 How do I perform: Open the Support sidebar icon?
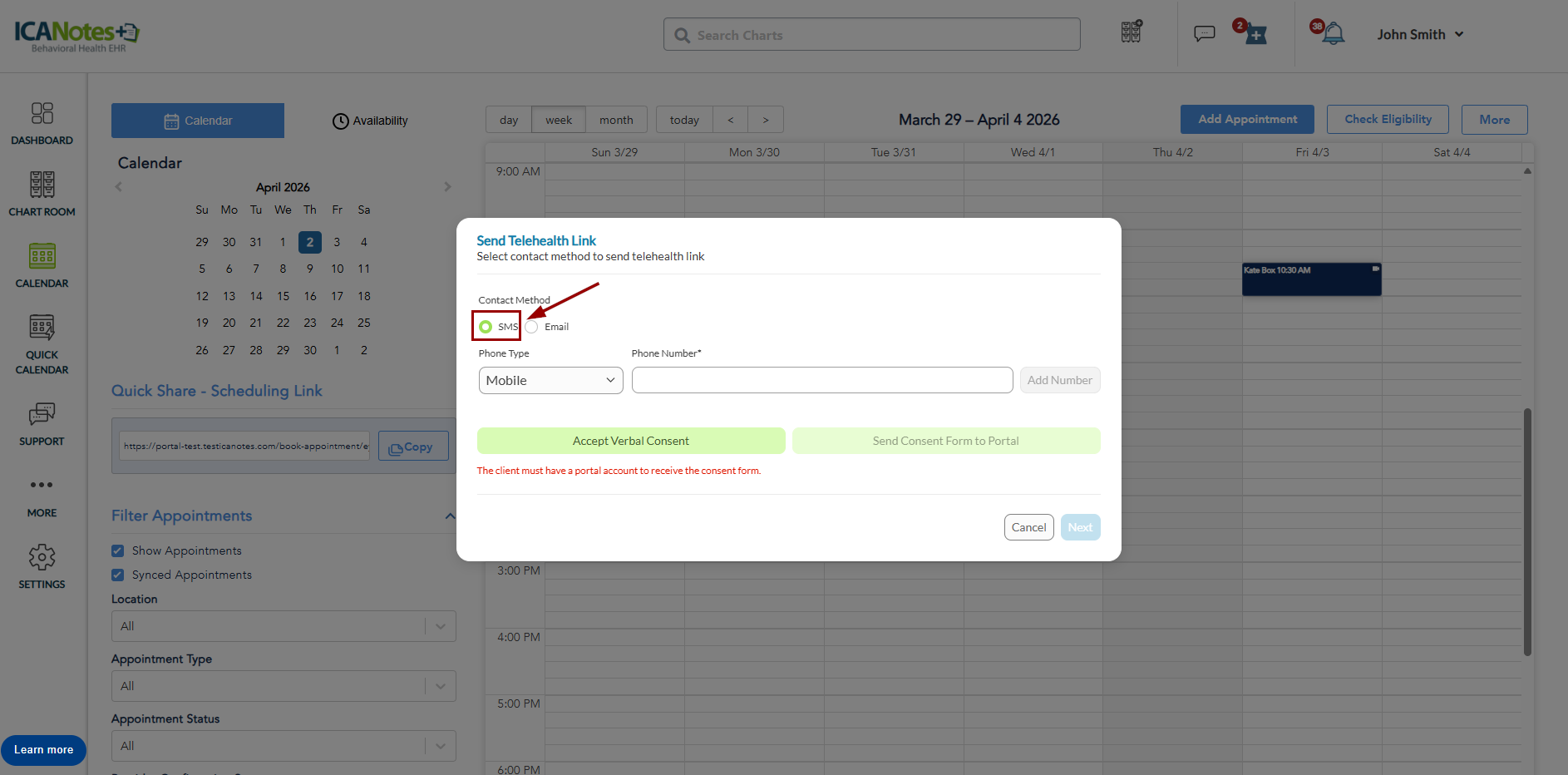[x=42, y=424]
